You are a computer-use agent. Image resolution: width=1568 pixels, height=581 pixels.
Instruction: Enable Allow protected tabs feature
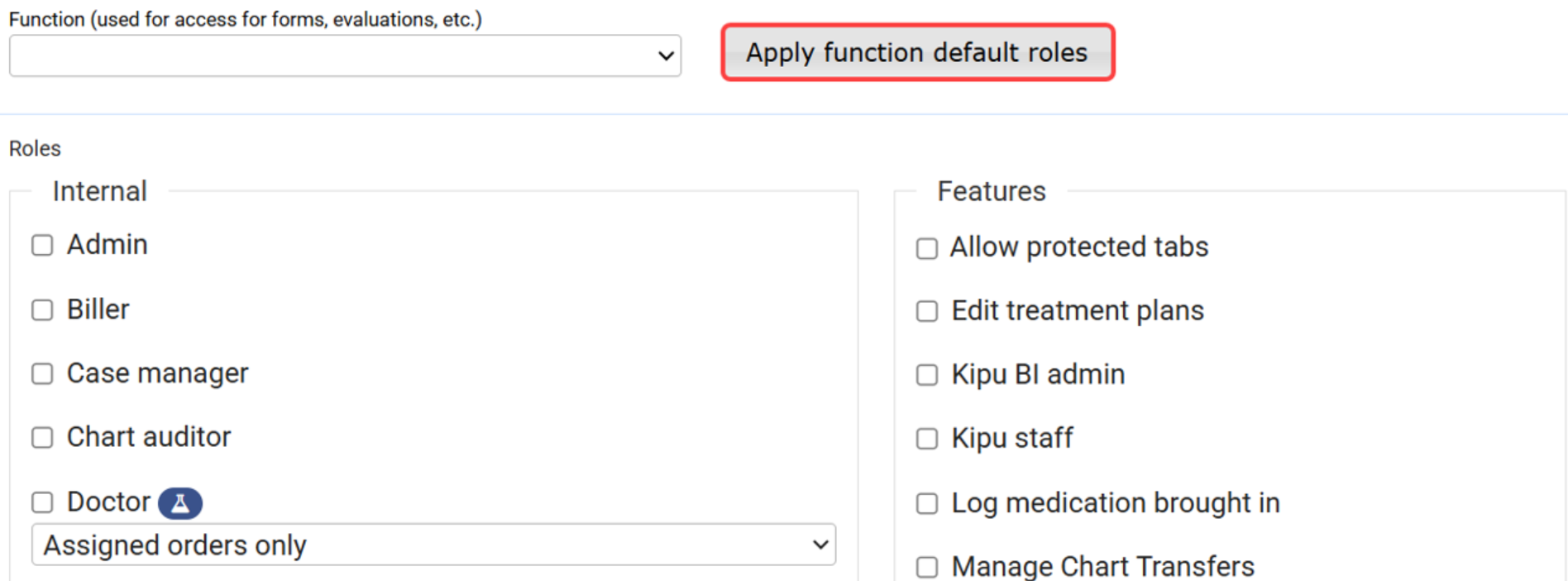(927, 248)
